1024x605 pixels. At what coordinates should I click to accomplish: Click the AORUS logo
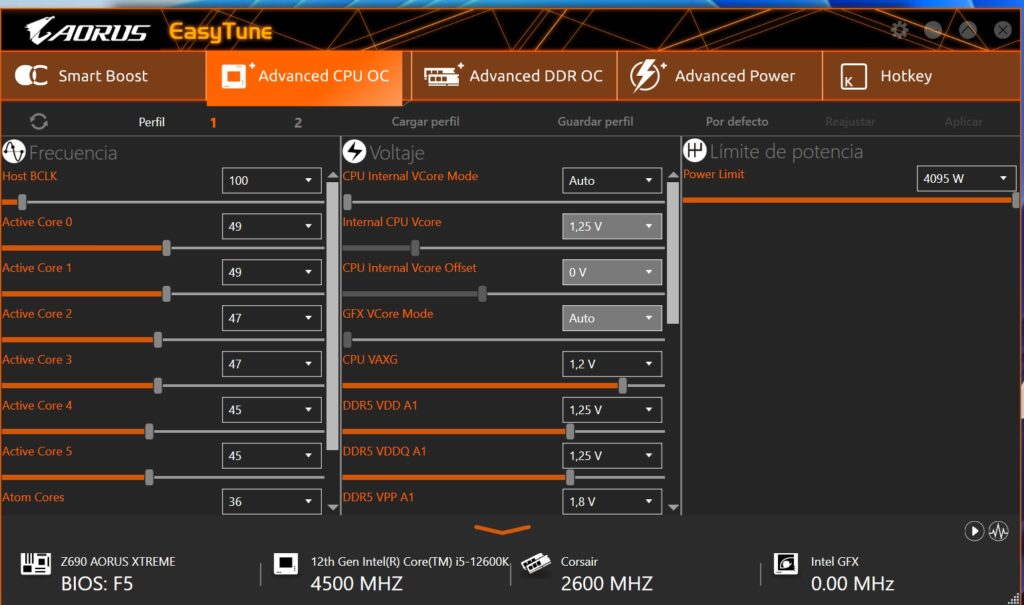coord(87,31)
